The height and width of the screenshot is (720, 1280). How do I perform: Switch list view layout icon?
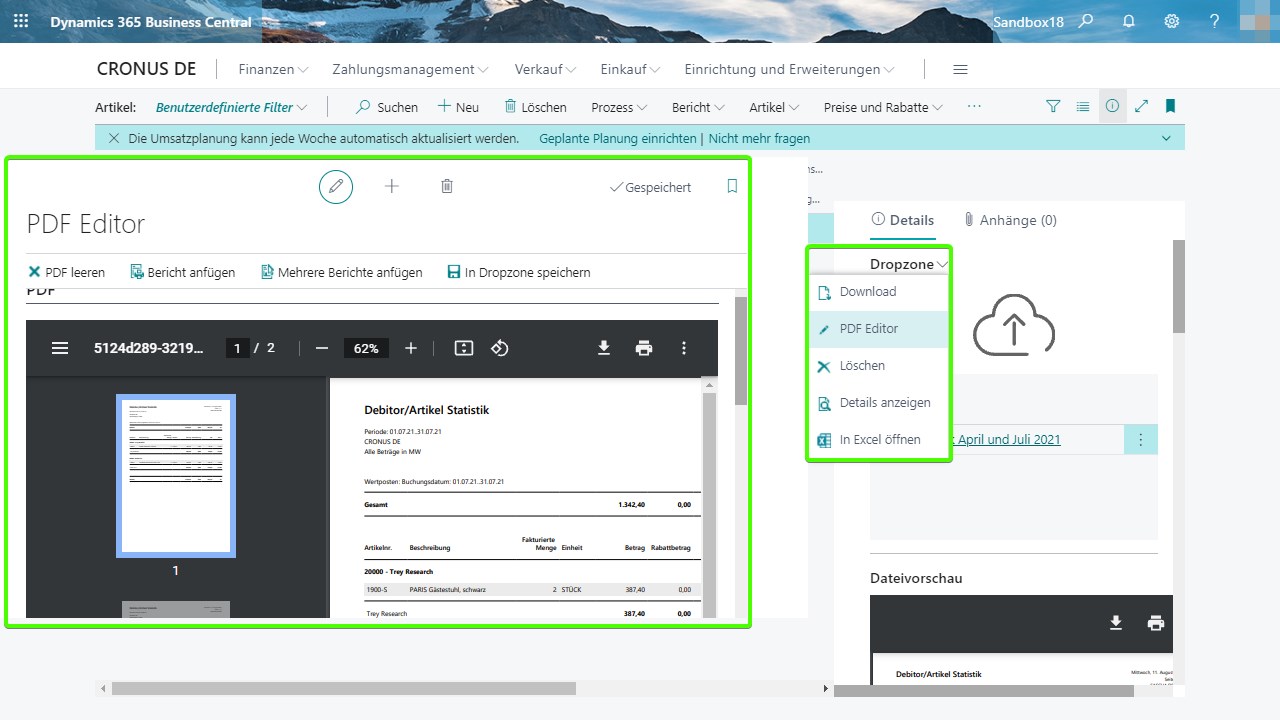tap(1083, 106)
